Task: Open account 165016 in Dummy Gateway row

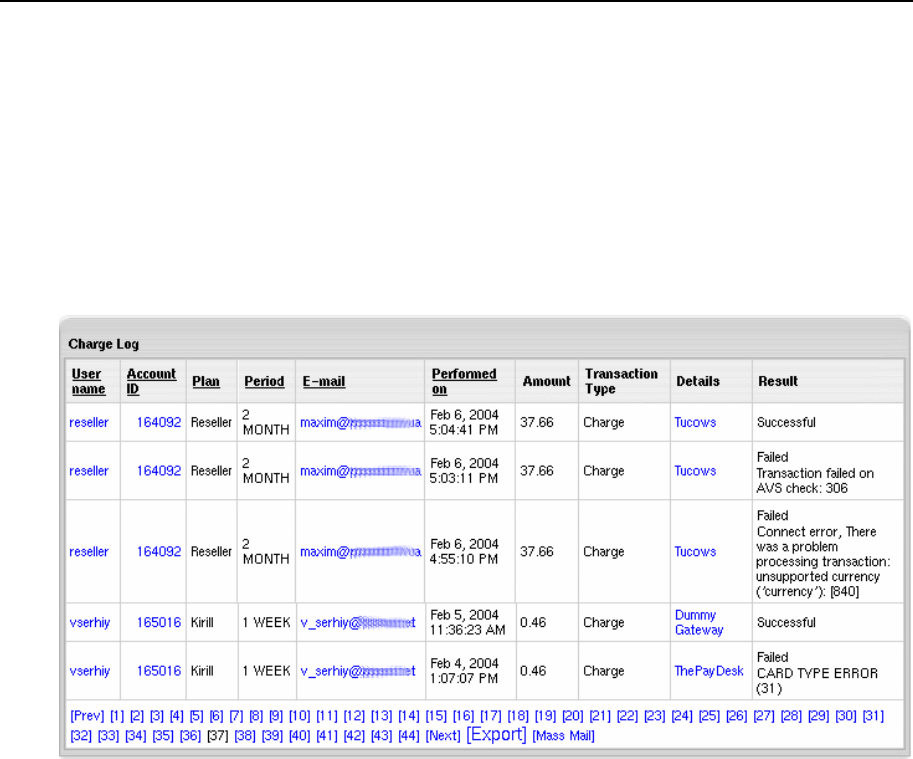Action: (x=159, y=623)
